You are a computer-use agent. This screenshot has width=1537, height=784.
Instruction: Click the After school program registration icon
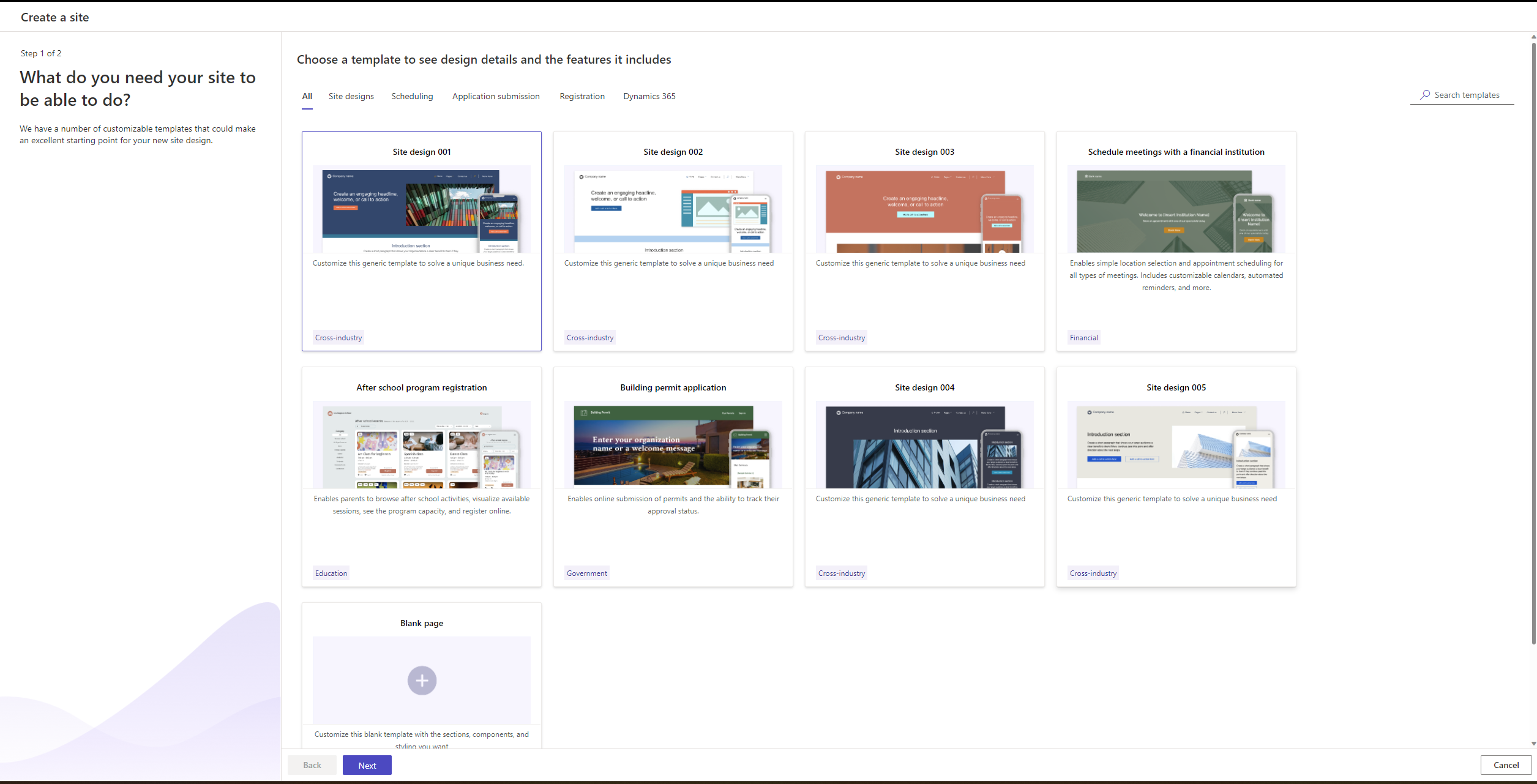421,446
